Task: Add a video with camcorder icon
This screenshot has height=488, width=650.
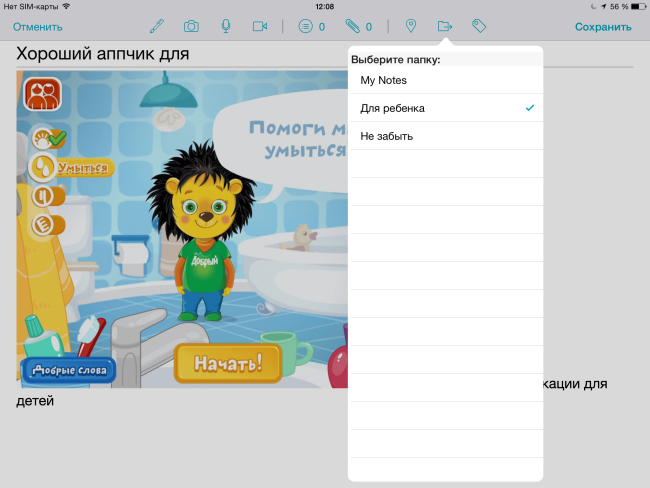Action: [x=260, y=27]
